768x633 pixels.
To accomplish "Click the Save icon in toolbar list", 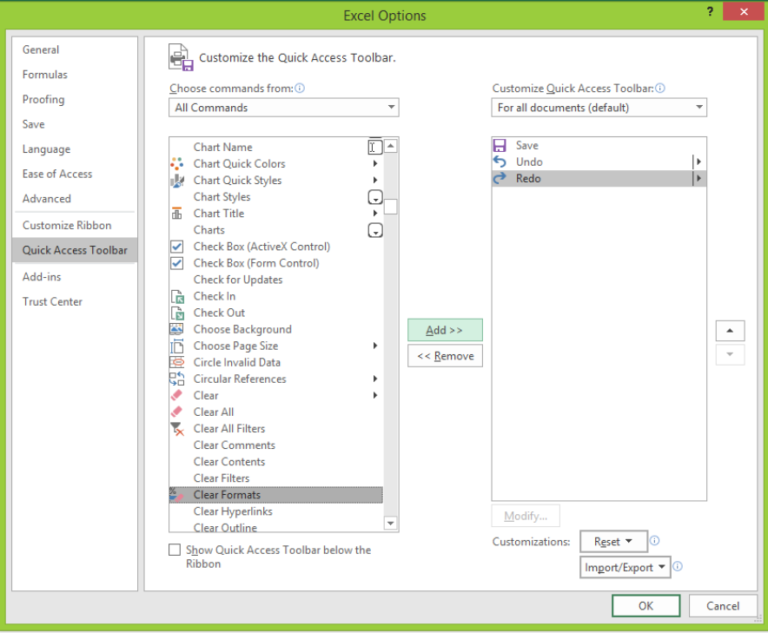I will click(x=500, y=146).
